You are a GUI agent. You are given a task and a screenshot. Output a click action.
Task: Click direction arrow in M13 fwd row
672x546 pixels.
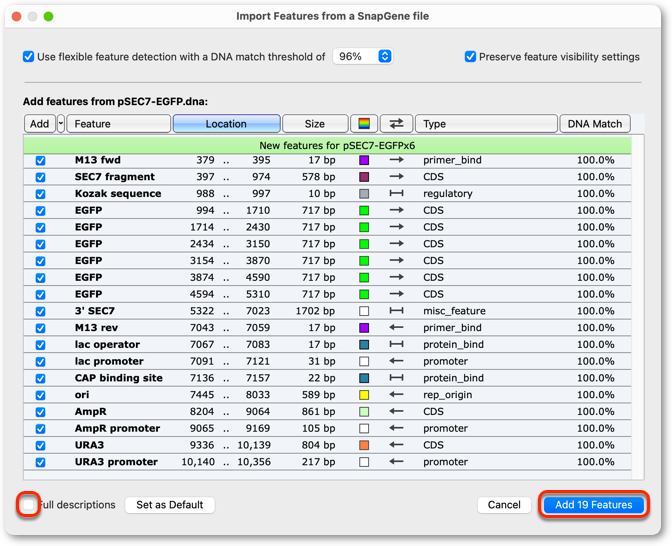396,160
